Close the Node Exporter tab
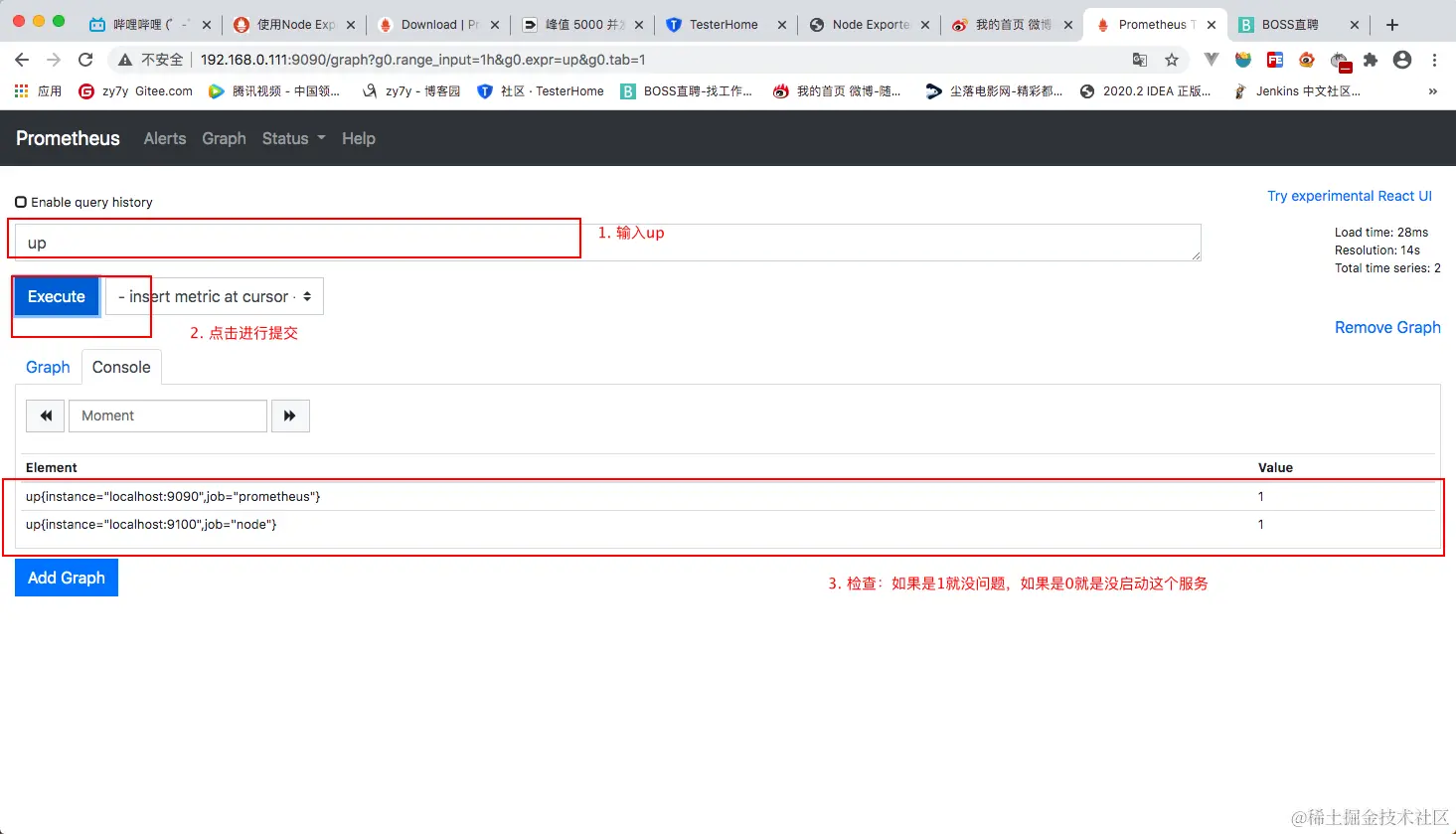This screenshot has width=1456, height=834. 925,25
